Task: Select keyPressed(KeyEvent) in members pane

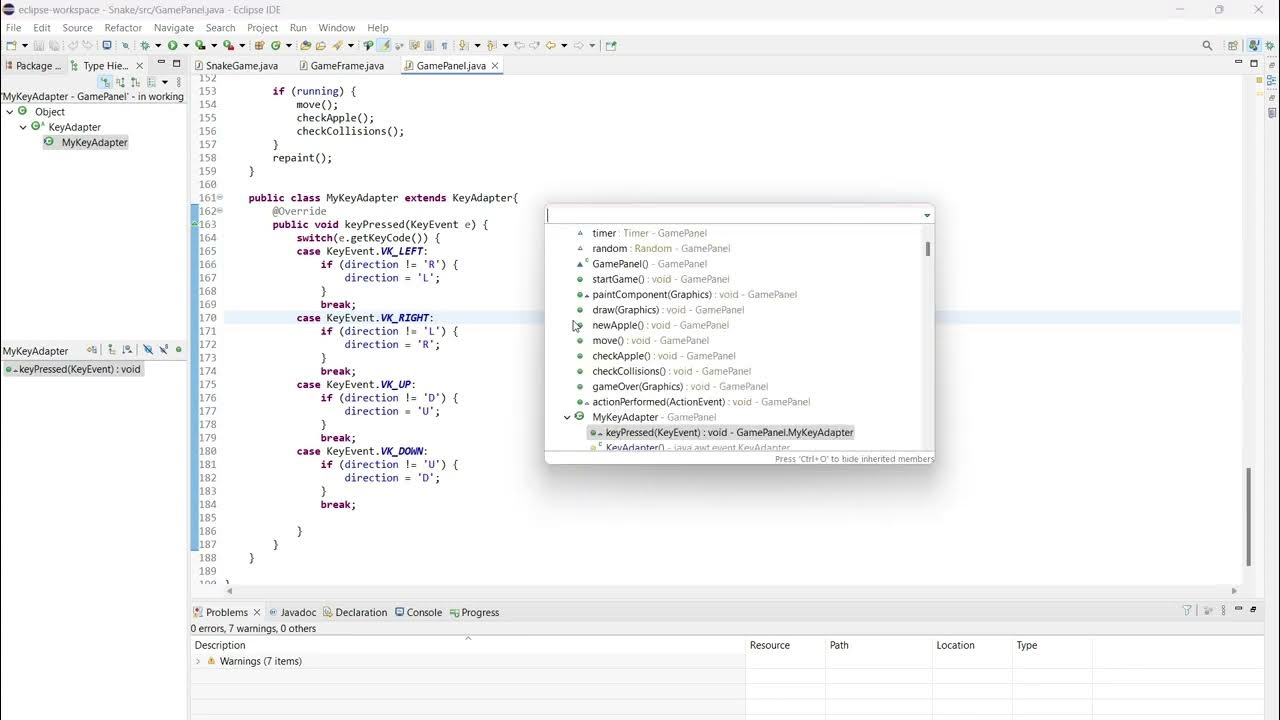Action: (x=73, y=369)
